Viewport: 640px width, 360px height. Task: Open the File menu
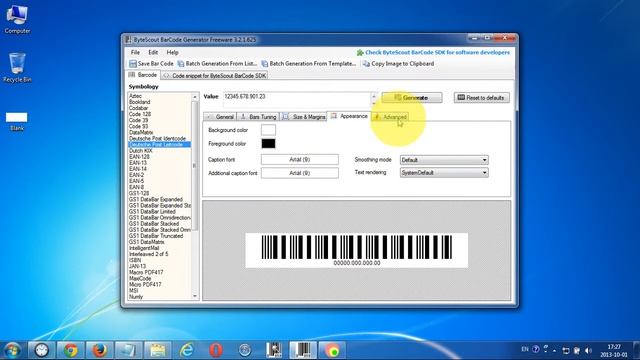tap(135, 52)
